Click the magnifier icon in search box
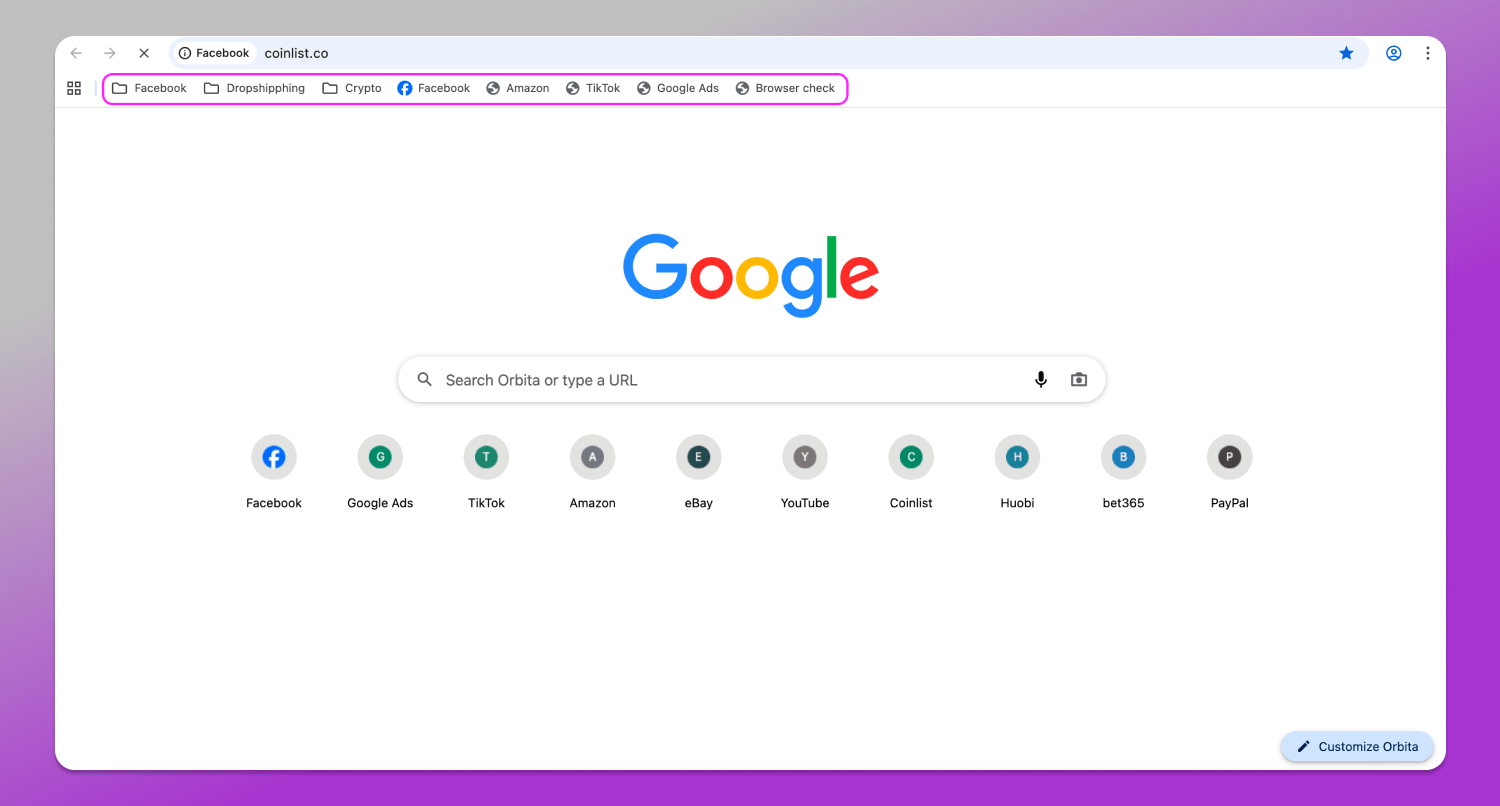Screen dimensions: 1500x806 425,380
